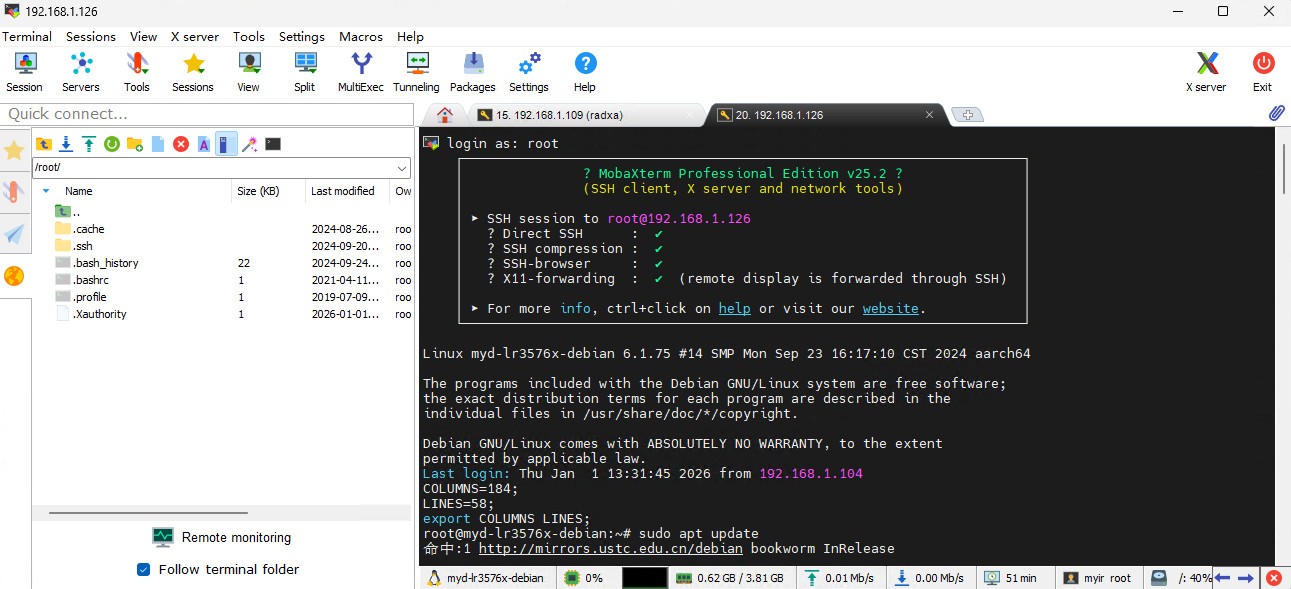1291x589 pixels.
Task: Delete selected file with red X icon
Action: click(x=181, y=144)
